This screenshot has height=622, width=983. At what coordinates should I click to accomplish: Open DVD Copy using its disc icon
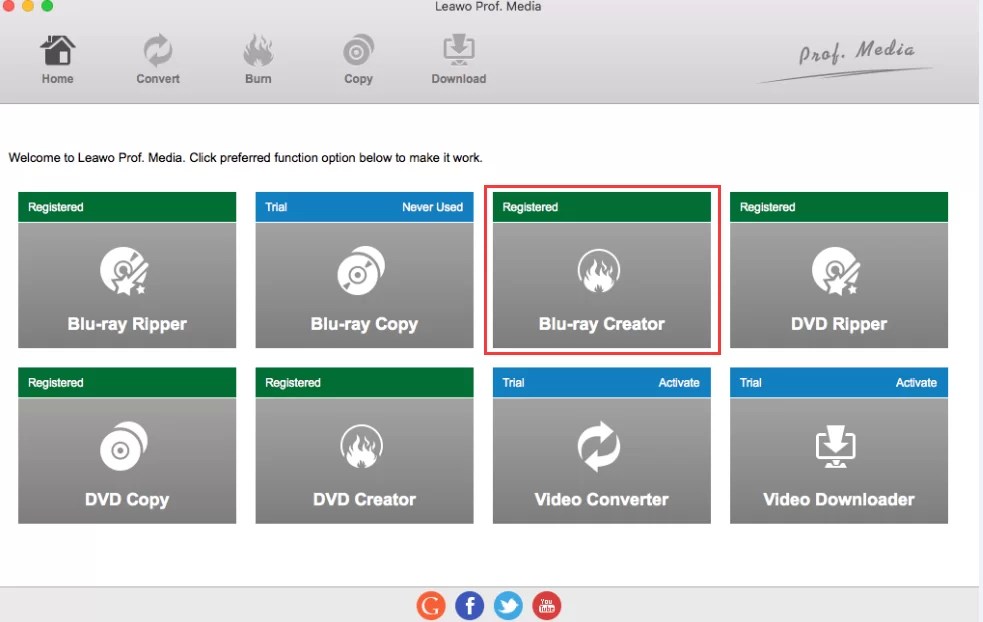click(126, 443)
